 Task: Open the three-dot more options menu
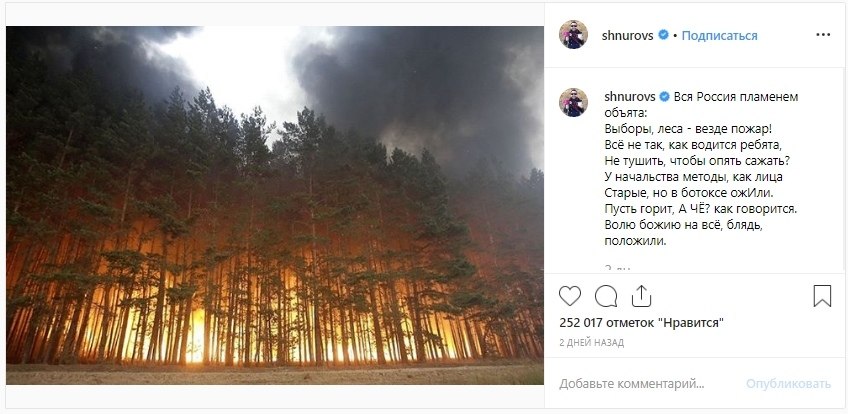point(823,35)
